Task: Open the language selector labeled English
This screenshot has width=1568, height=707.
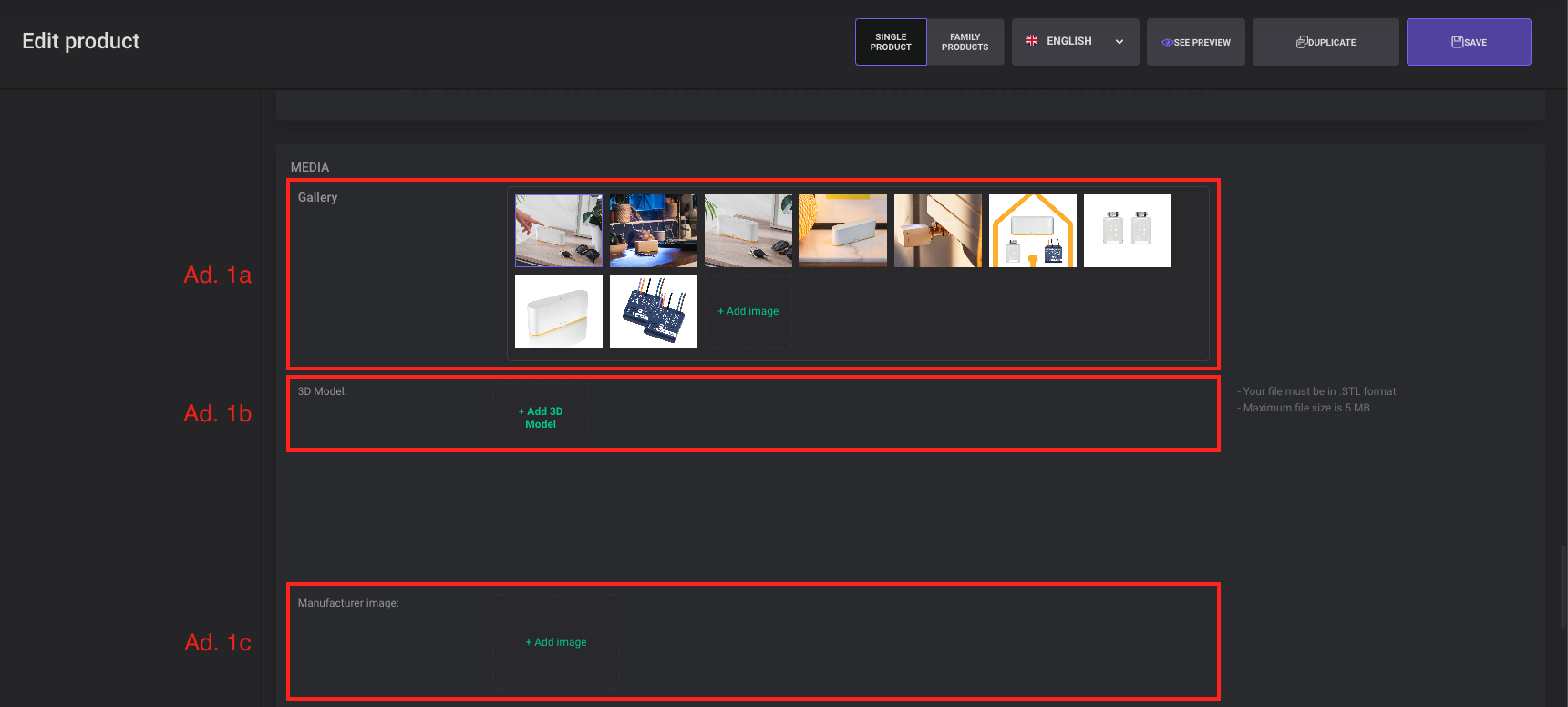Action: (x=1068, y=42)
